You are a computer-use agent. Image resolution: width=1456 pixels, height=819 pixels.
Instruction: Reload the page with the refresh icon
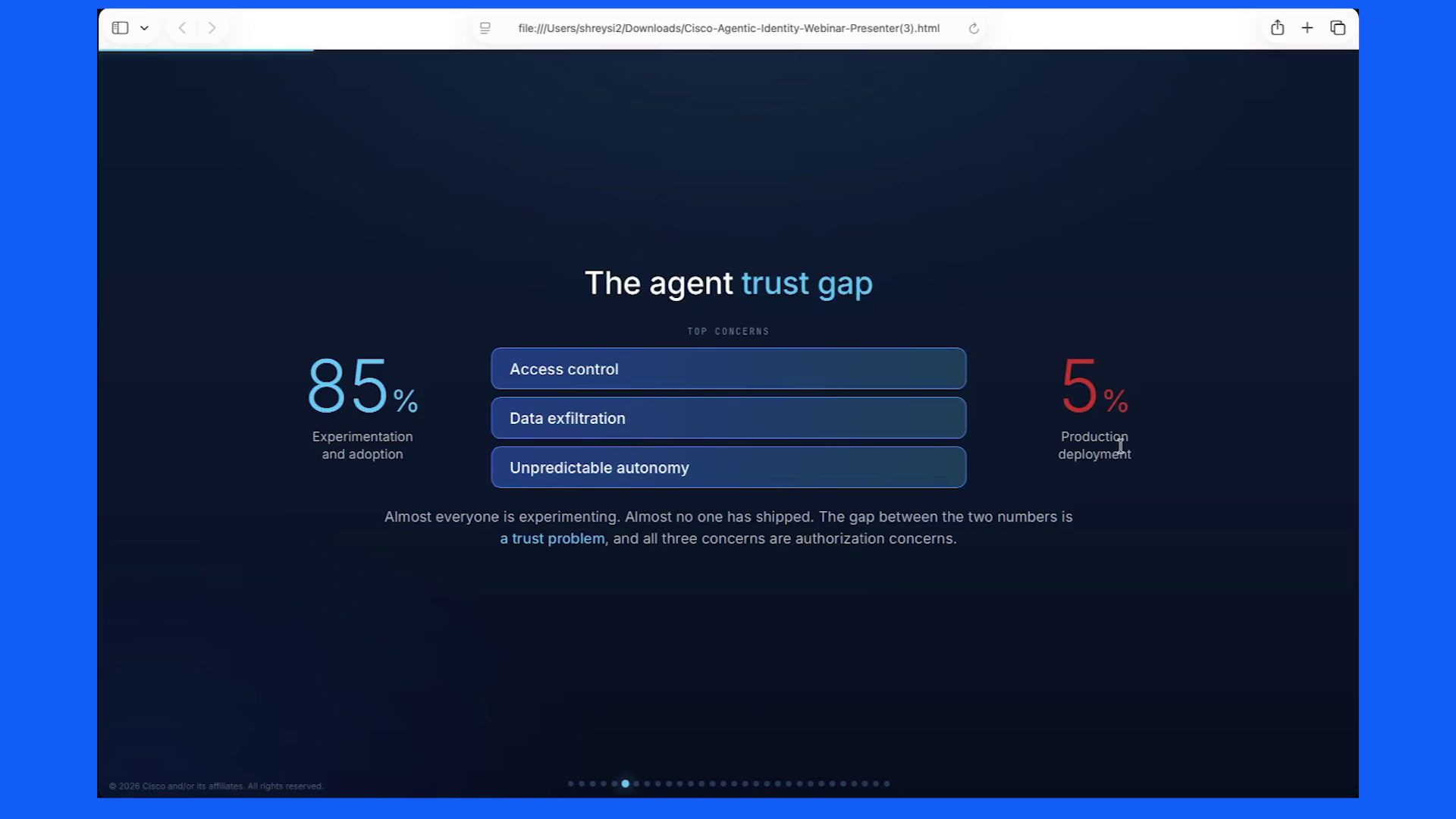(974, 29)
